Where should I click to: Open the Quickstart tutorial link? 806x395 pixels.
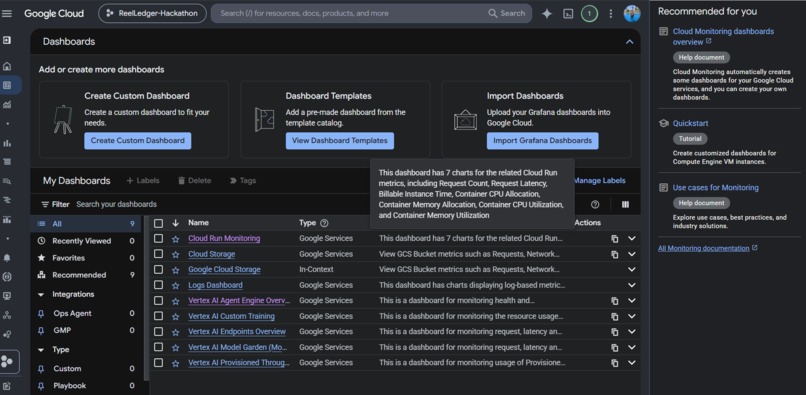click(x=690, y=123)
